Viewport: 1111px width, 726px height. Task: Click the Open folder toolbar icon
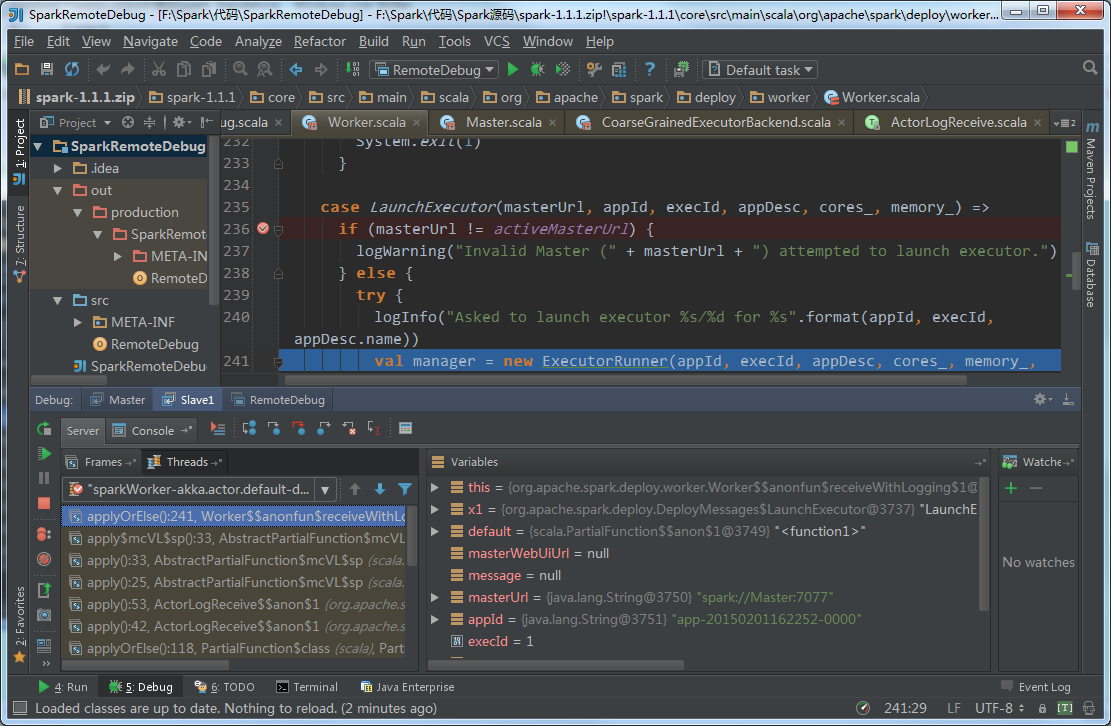click(22, 69)
